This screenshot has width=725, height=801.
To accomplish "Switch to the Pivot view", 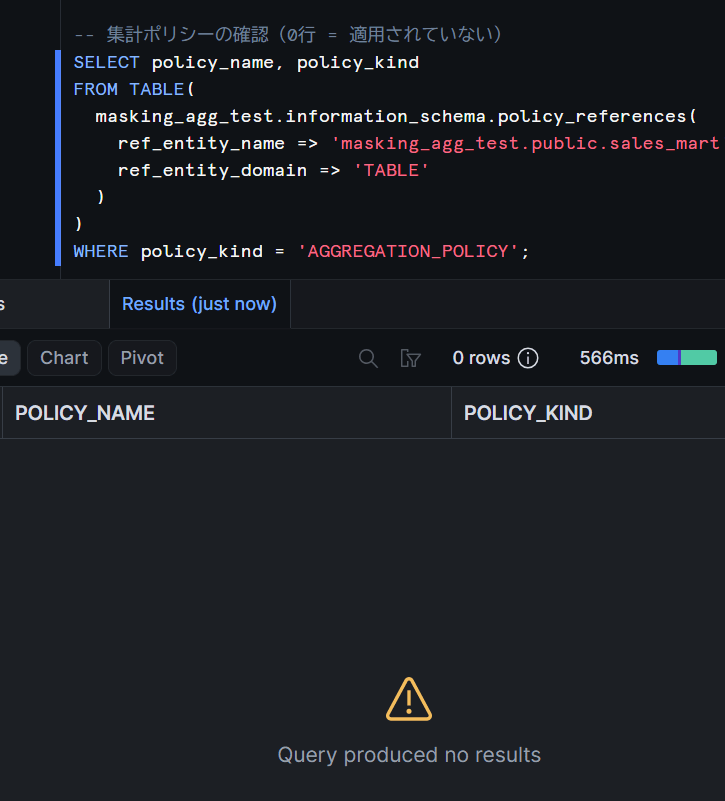I will [x=142, y=358].
